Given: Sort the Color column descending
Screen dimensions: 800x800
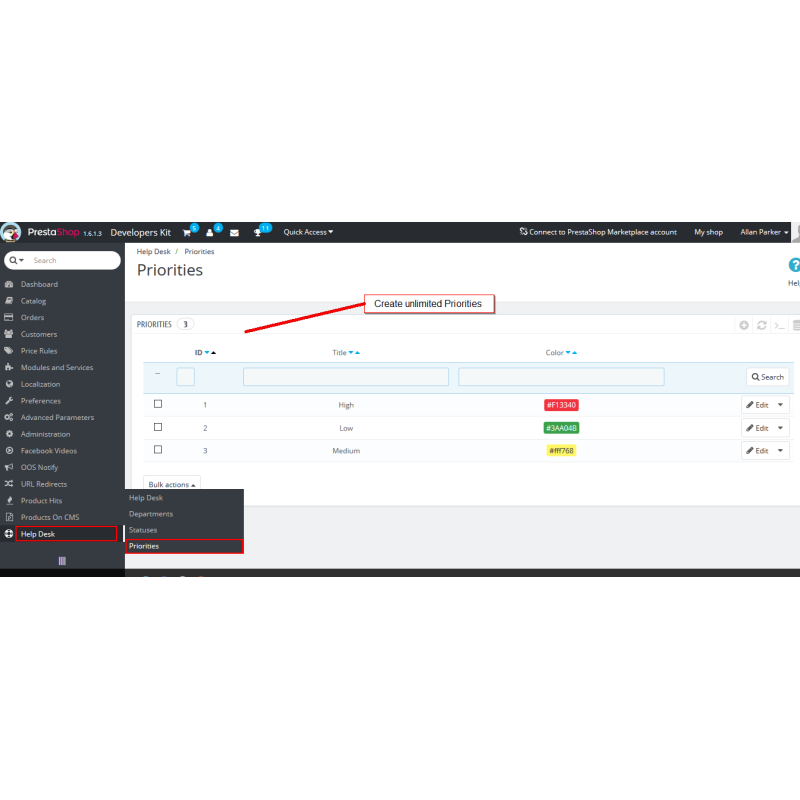Looking at the screenshot, I should pos(568,353).
